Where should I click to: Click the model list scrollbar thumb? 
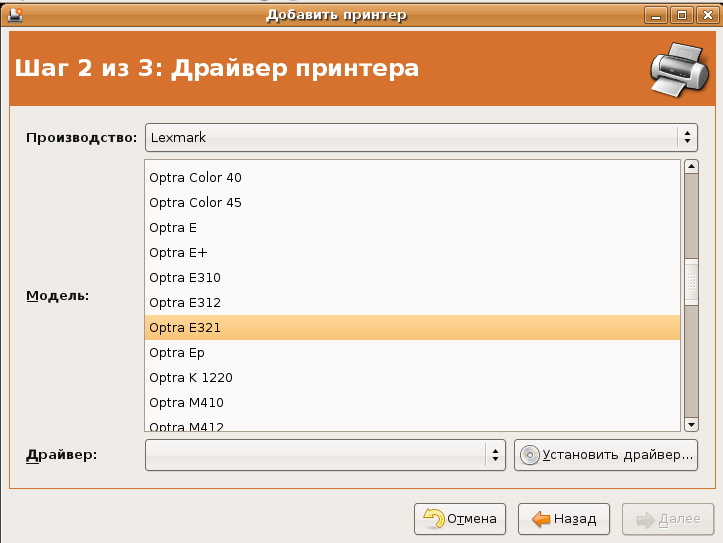click(x=691, y=282)
